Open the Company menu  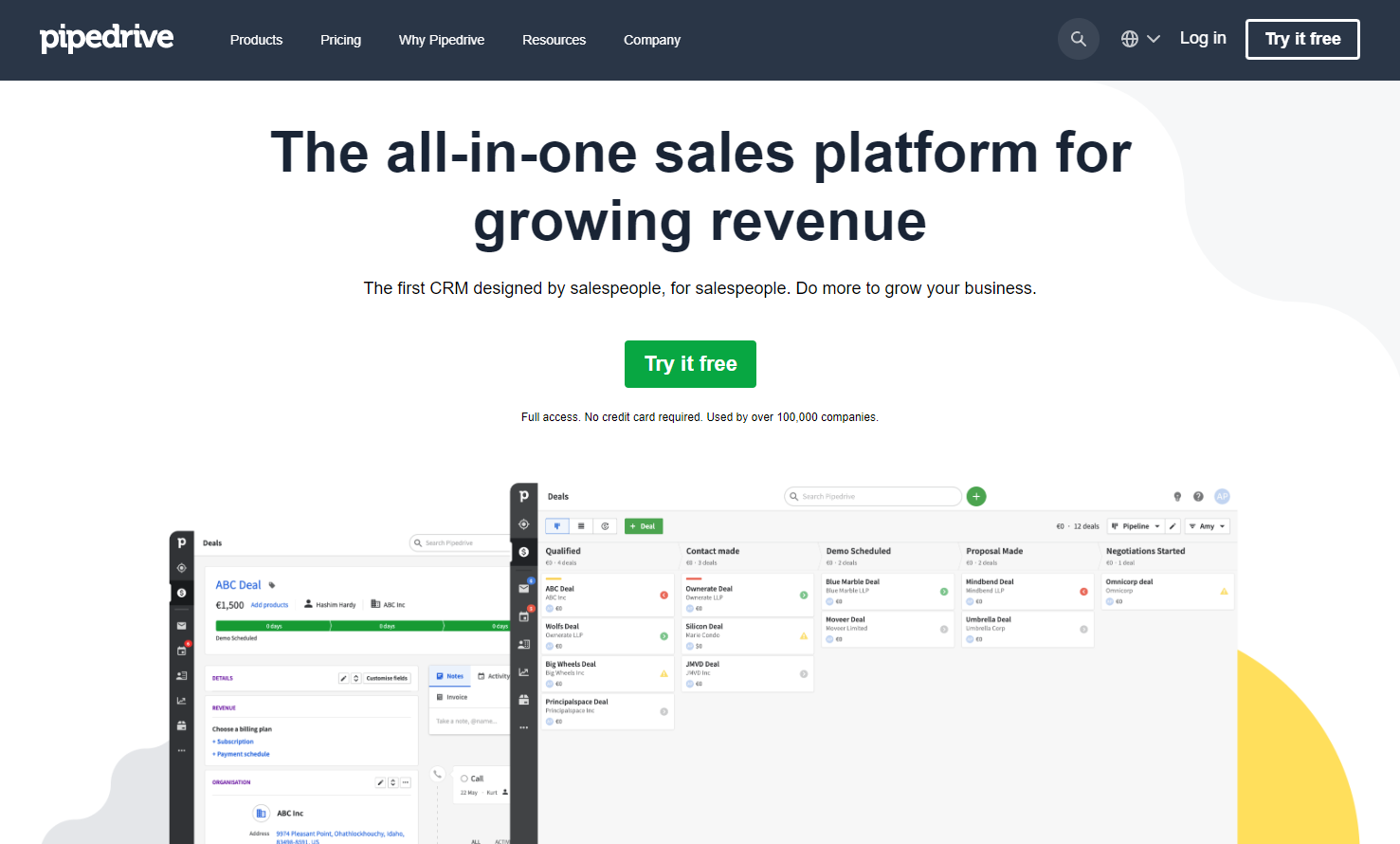(652, 40)
